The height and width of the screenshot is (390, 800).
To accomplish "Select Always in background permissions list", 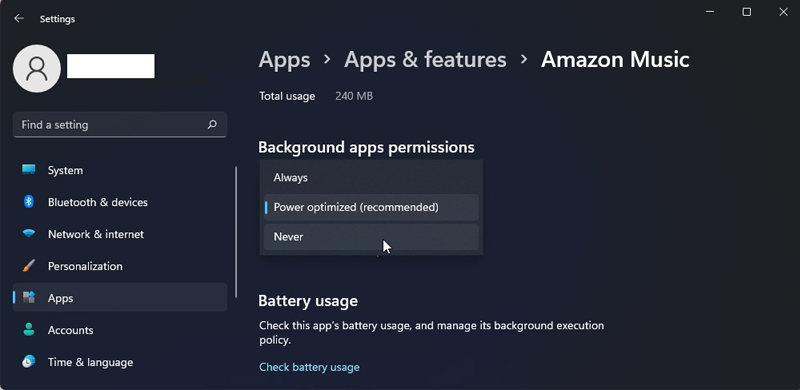I will point(371,178).
